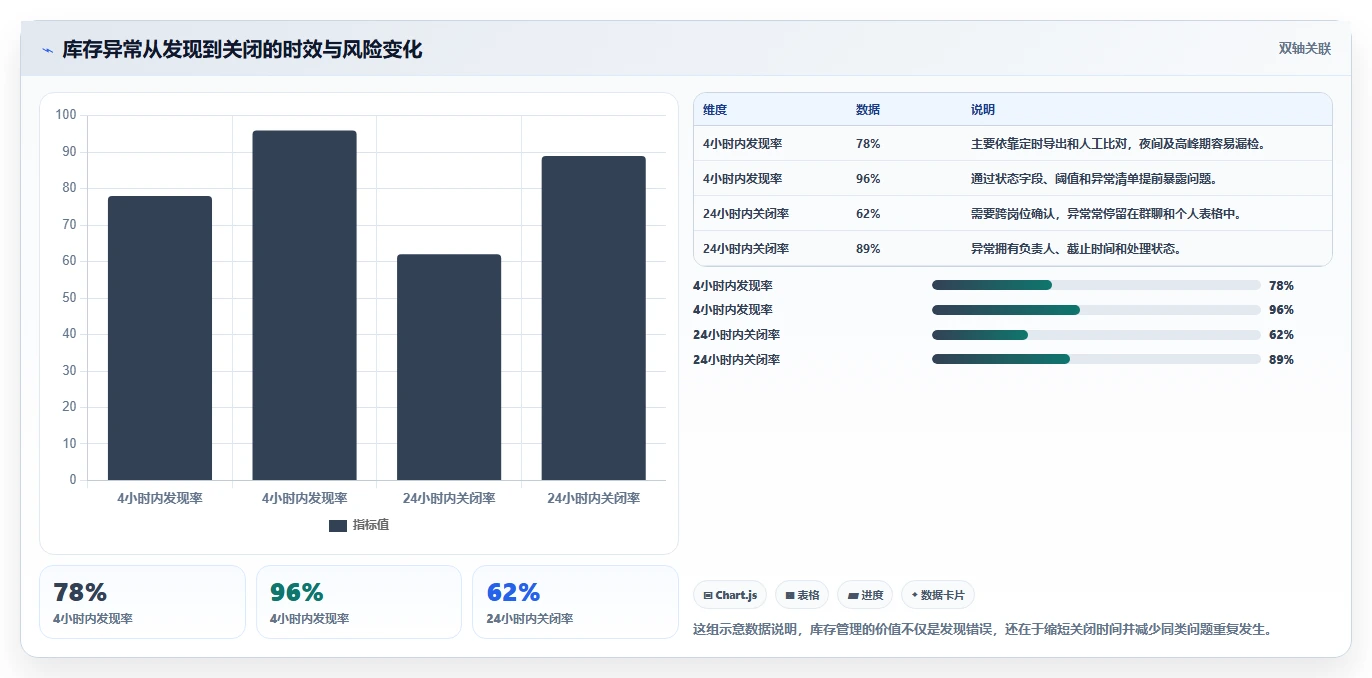Click the chart bar reaching 78
The height and width of the screenshot is (678, 1372).
(x=160, y=338)
